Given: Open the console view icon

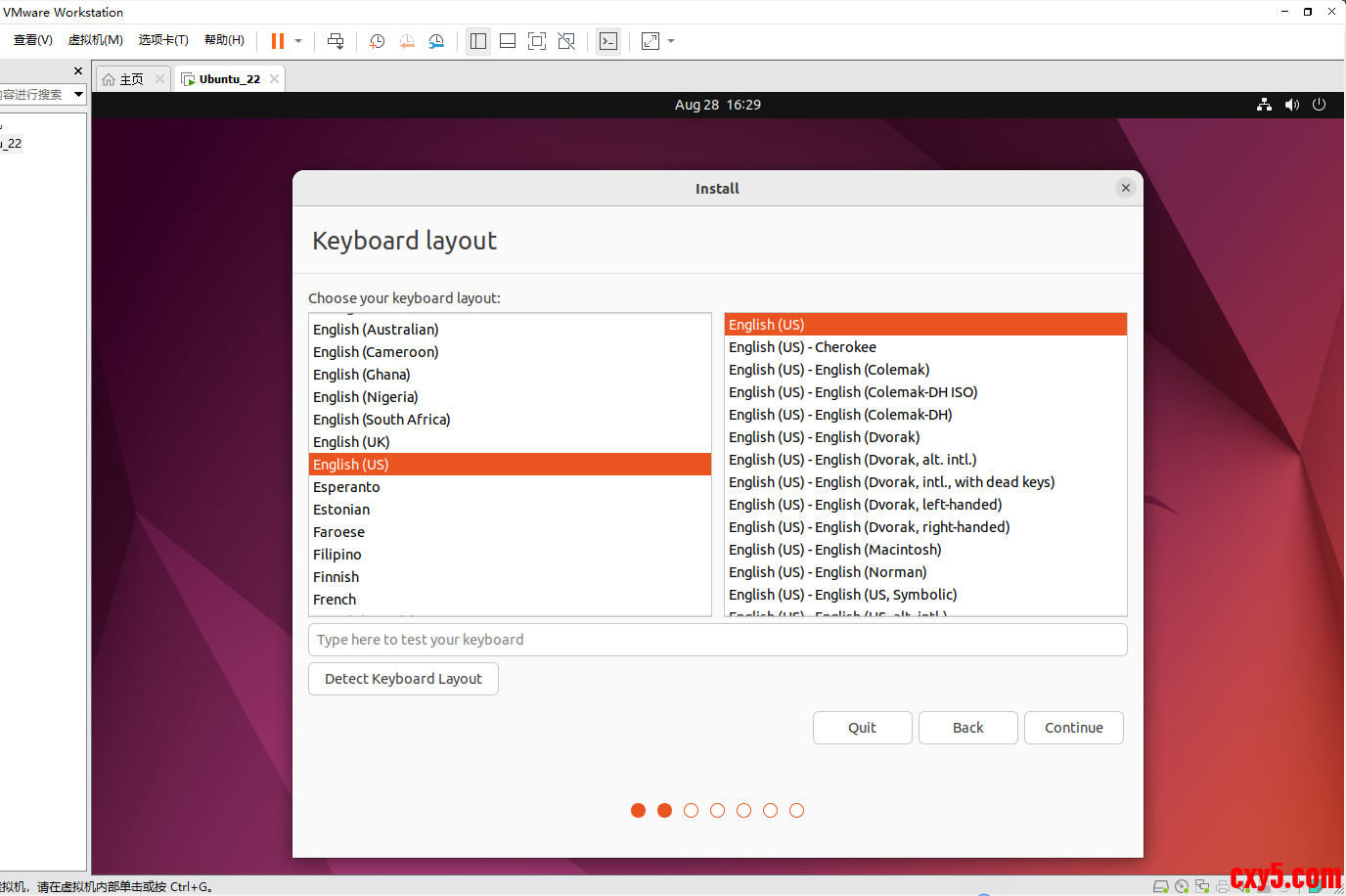Looking at the screenshot, I should pos(608,41).
